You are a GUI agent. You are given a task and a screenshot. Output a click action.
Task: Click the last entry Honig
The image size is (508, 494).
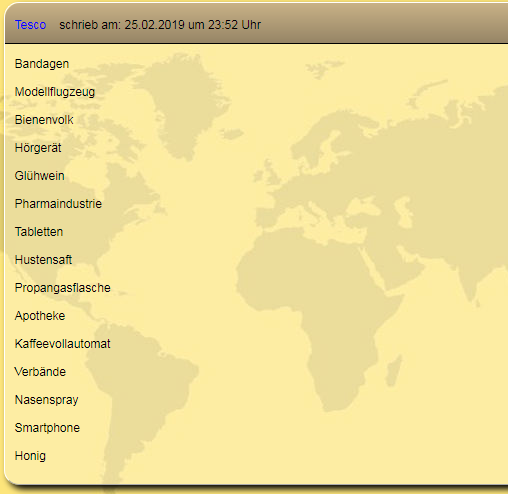click(x=30, y=456)
